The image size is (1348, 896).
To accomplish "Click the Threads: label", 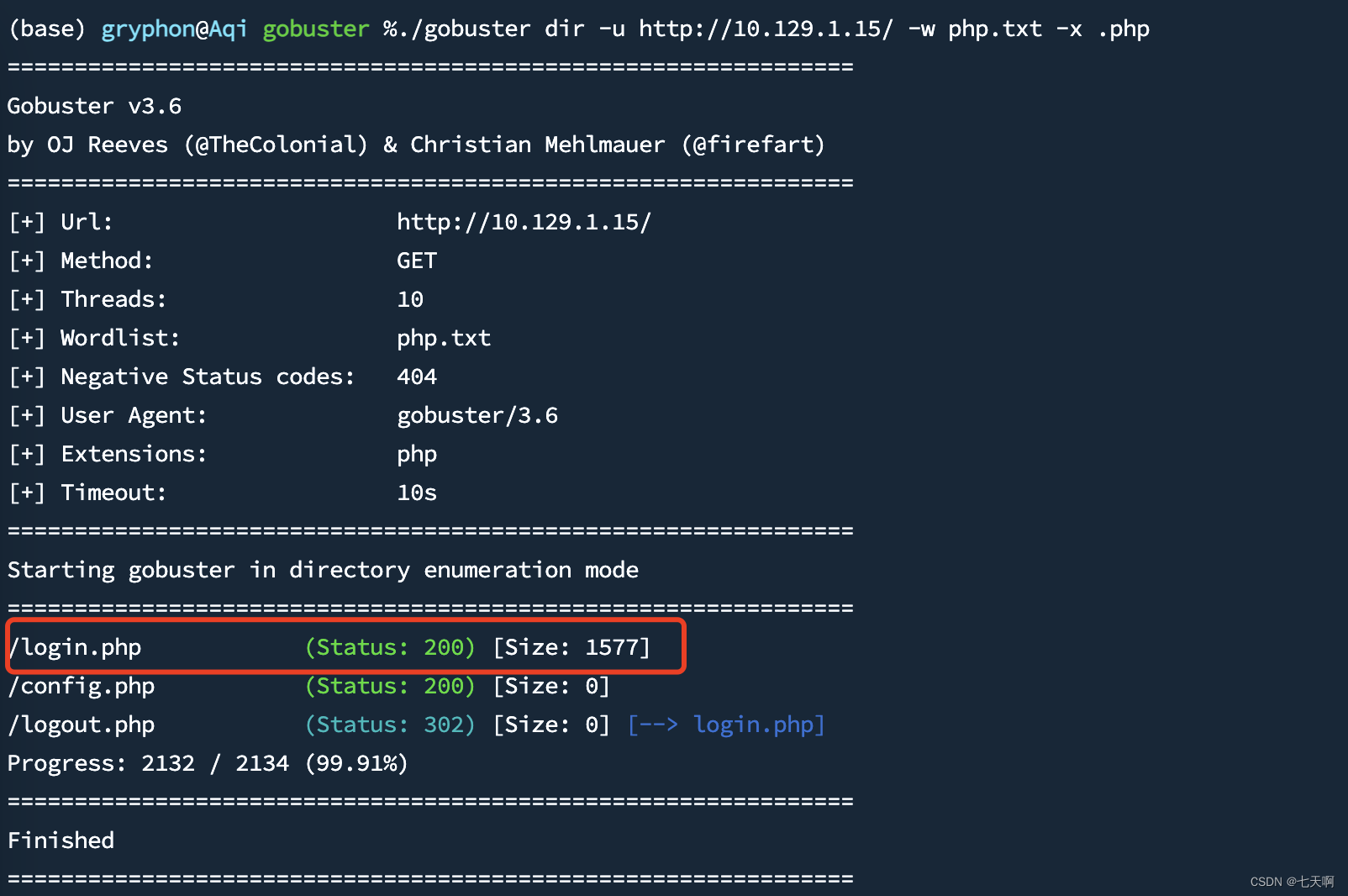I will pos(113,299).
